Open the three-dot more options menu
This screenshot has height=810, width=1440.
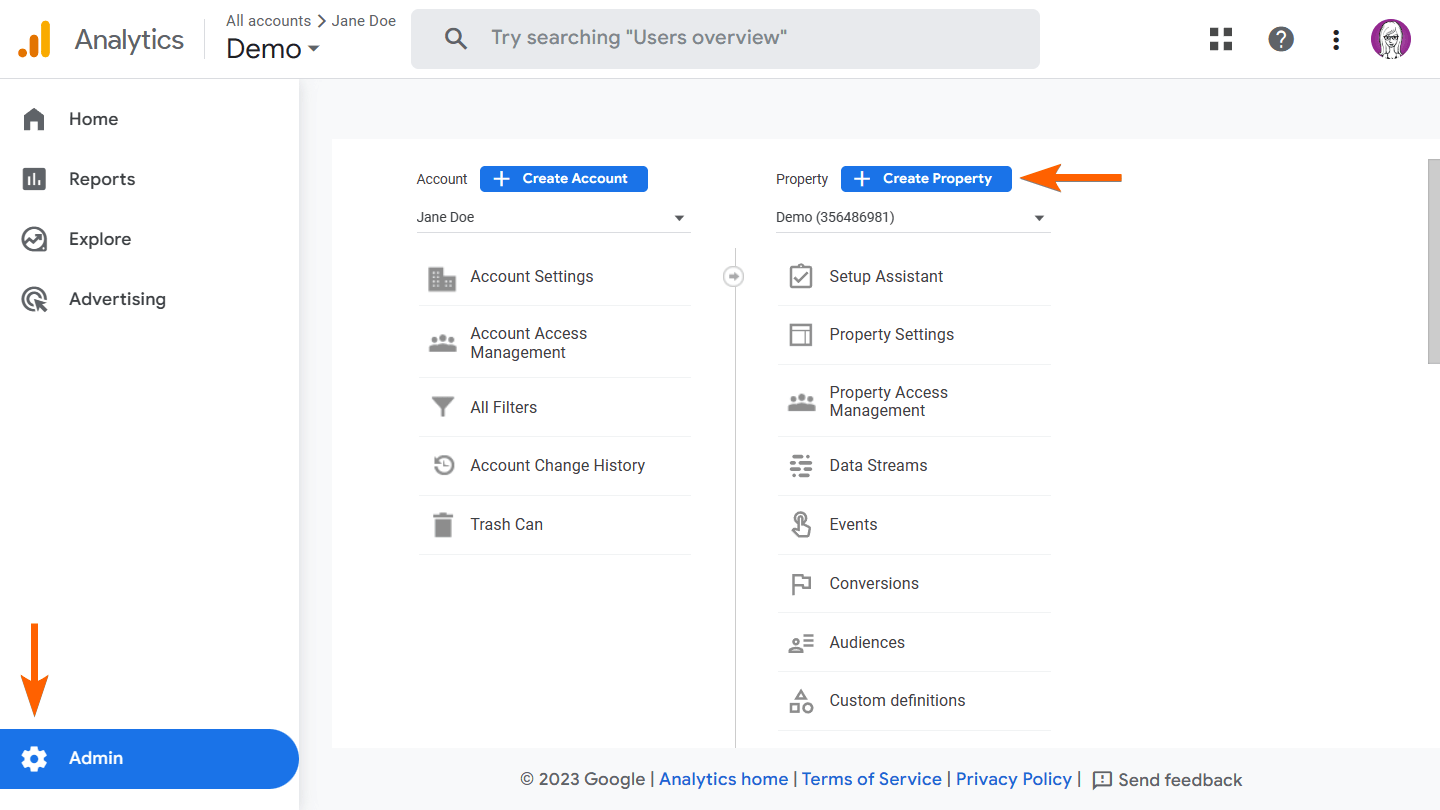point(1336,39)
